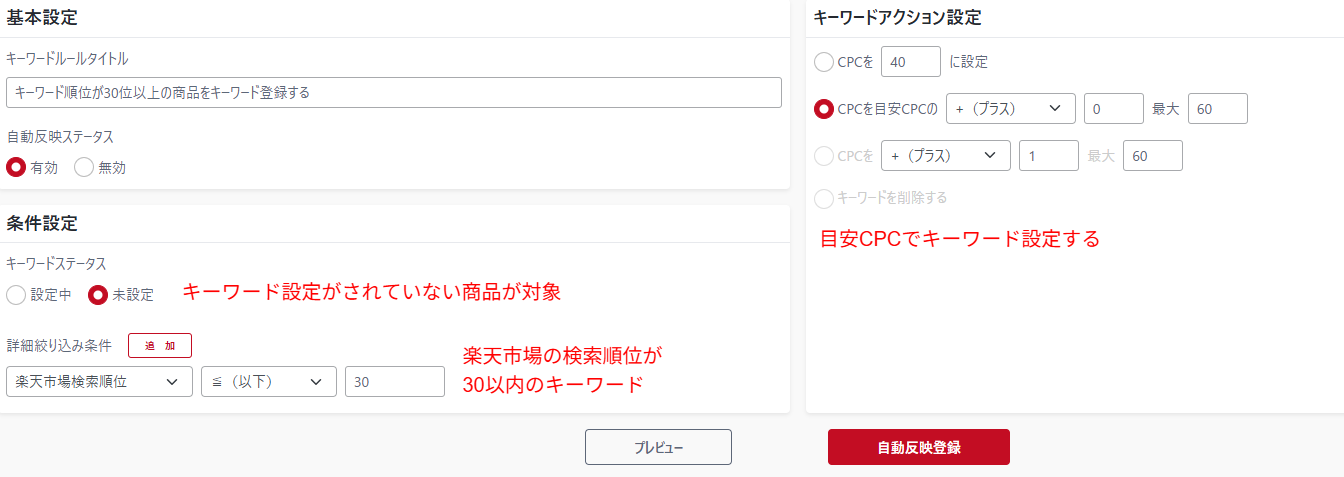This screenshot has height=477, width=1344.
Task: Click the CPC fixed value field showing 40
Action: [x=910, y=62]
